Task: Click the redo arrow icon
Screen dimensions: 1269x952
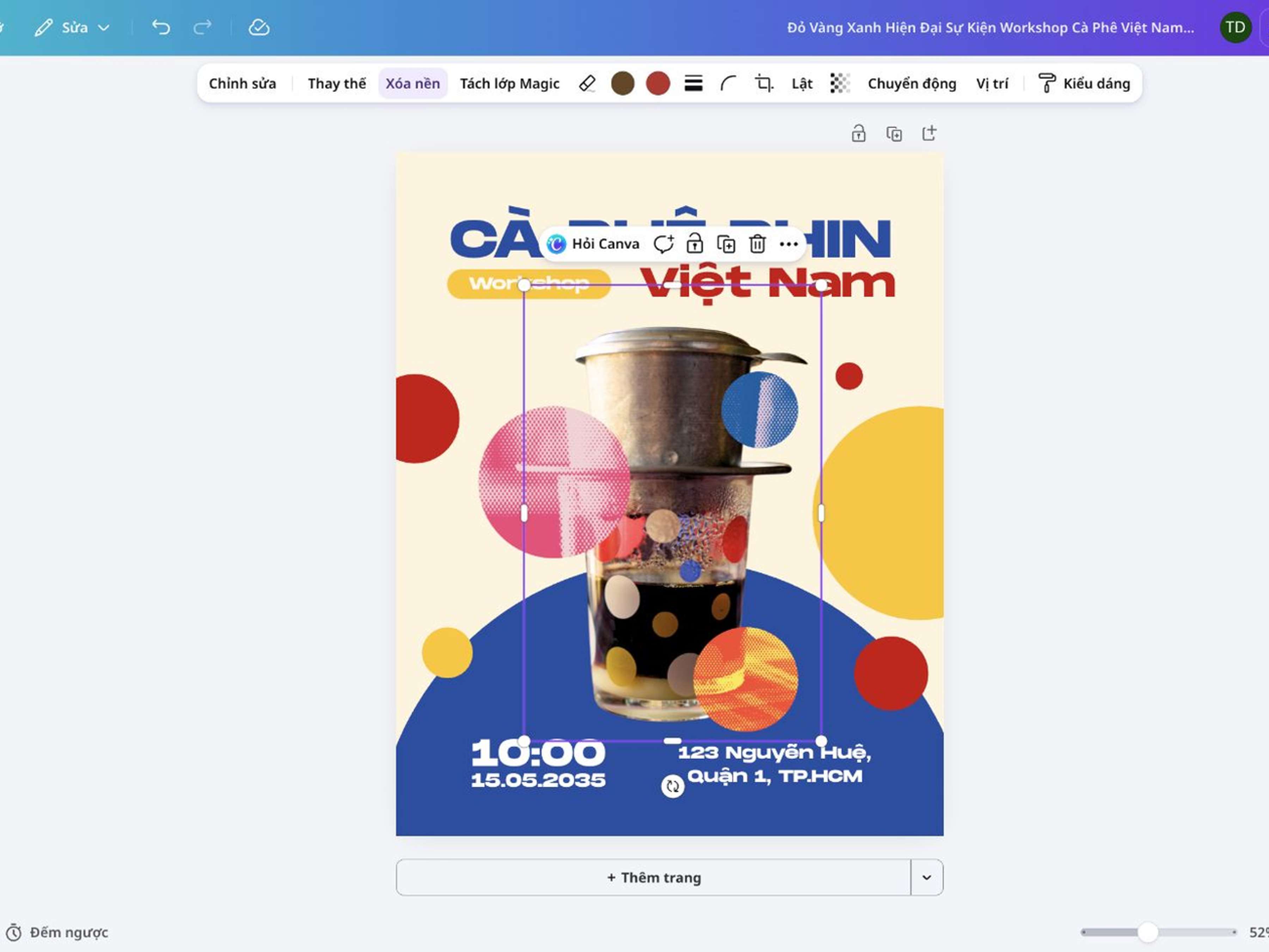Action: 203,27
